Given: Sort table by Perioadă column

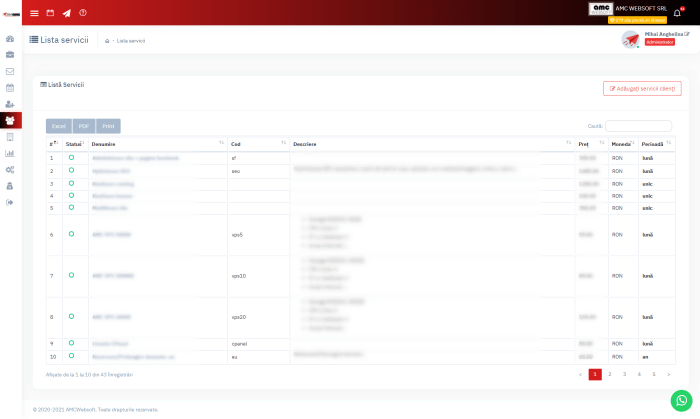Looking at the screenshot, I should click(x=657, y=144).
